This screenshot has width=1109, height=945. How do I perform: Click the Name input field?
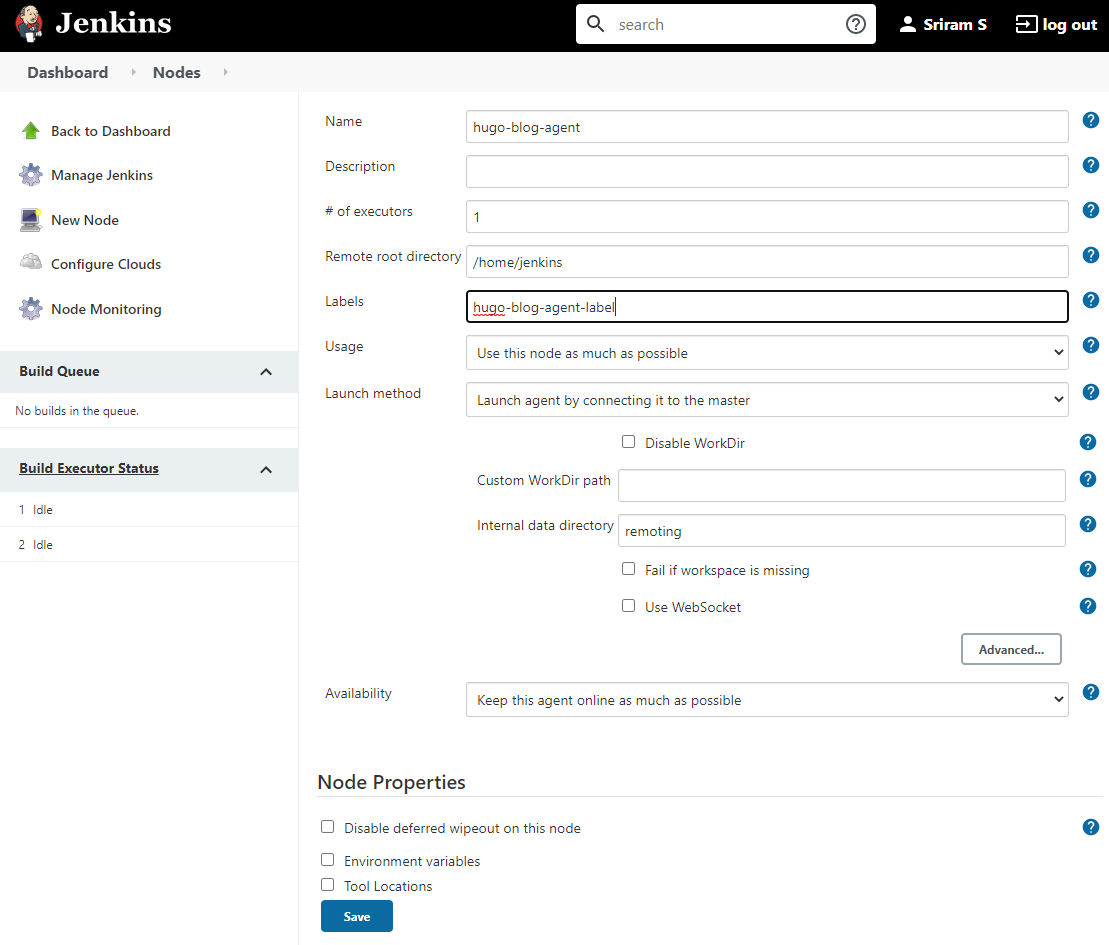767,127
